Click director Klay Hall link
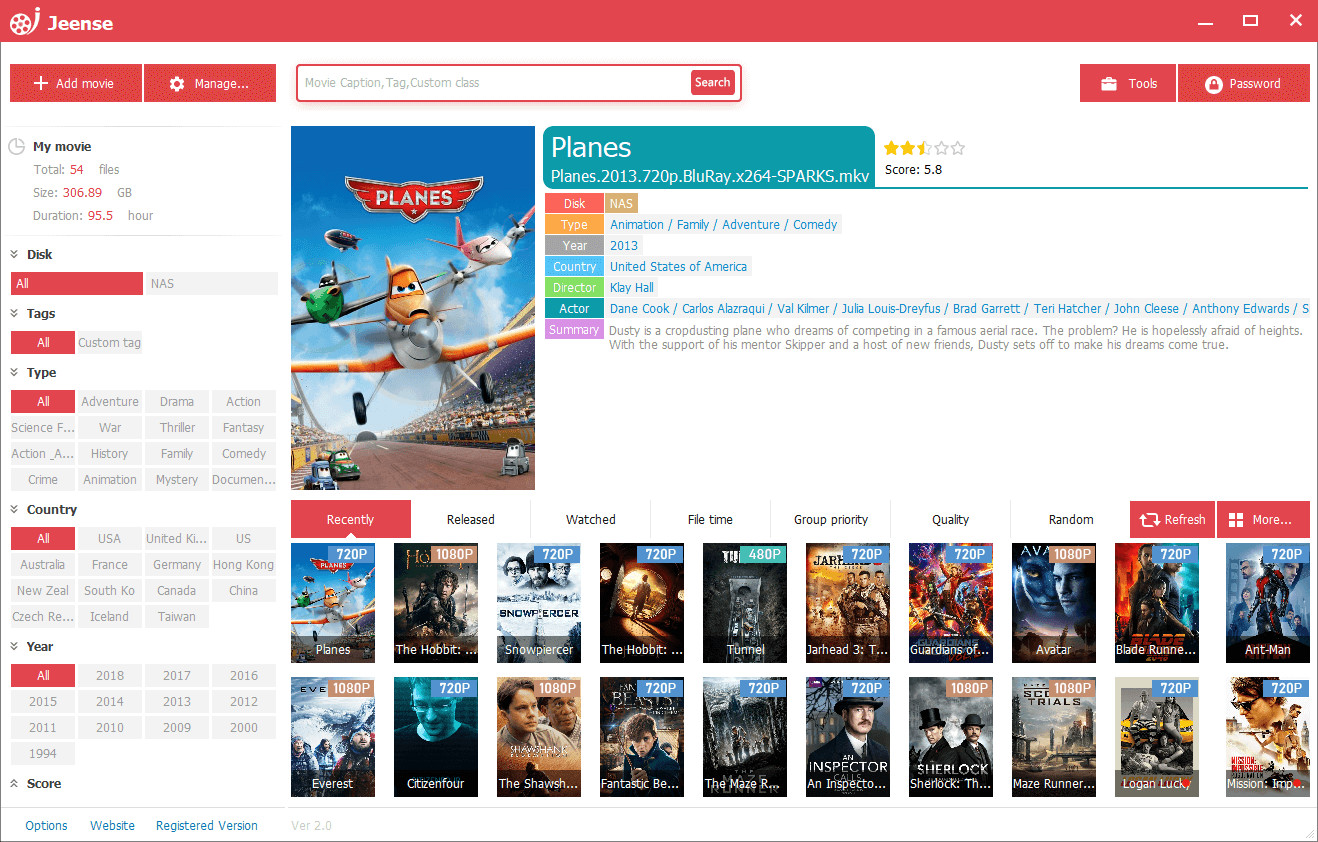Image resolution: width=1318 pixels, height=842 pixels. pos(632,288)
